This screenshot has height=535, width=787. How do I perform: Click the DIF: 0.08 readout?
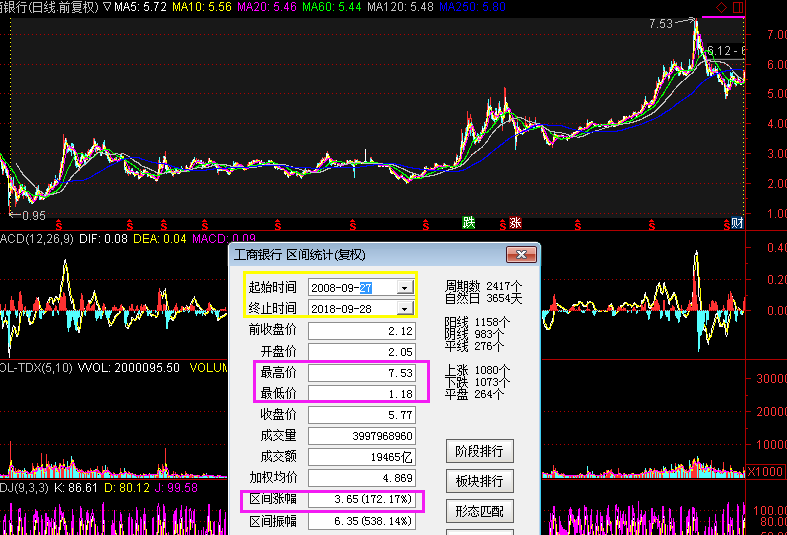tap(103, 239)
